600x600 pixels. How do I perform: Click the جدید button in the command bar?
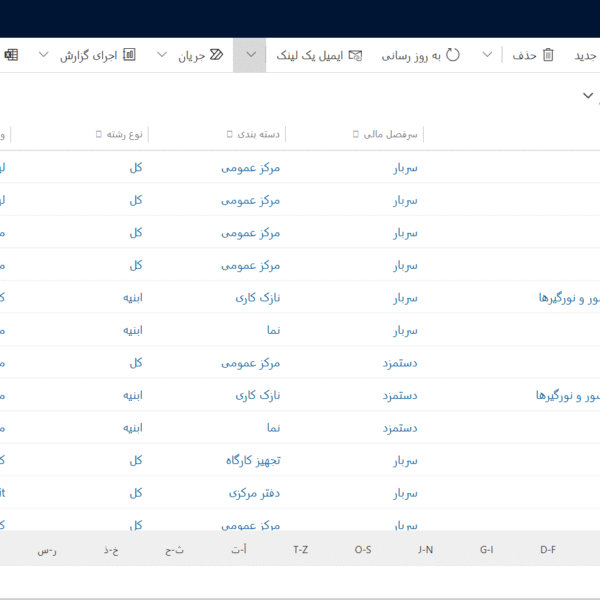coord(585,56)
